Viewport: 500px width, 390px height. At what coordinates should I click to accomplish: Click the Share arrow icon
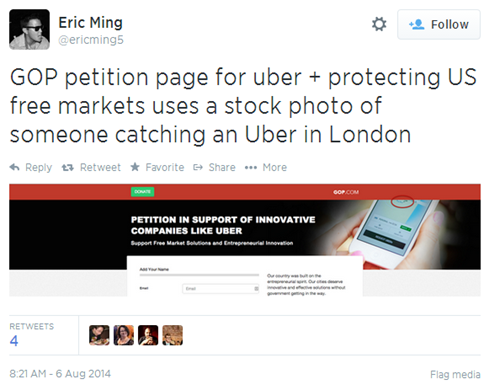[x=198, y=167]
